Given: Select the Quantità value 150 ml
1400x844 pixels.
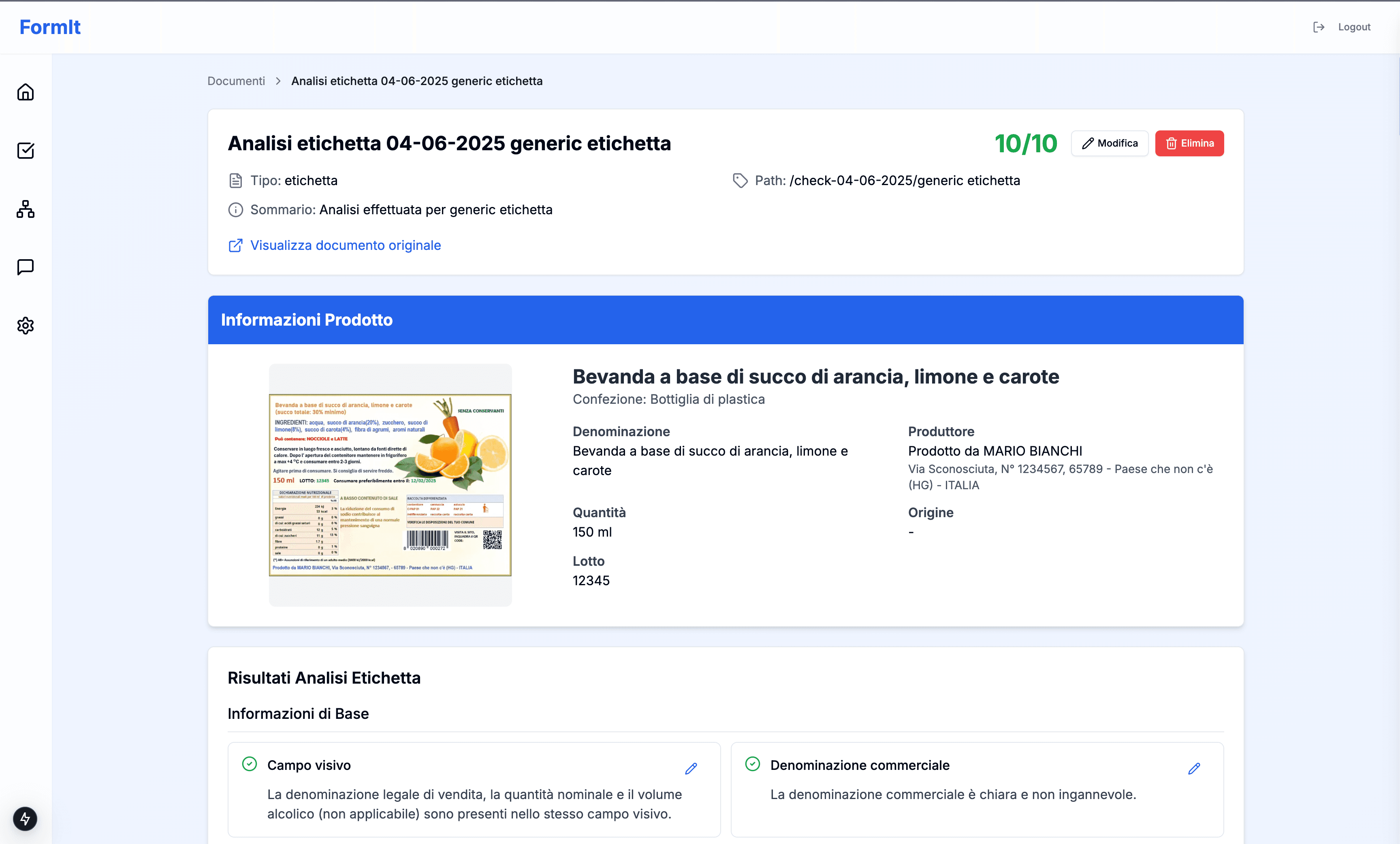Looking at the screenshot, I should [x=592, y=532].
